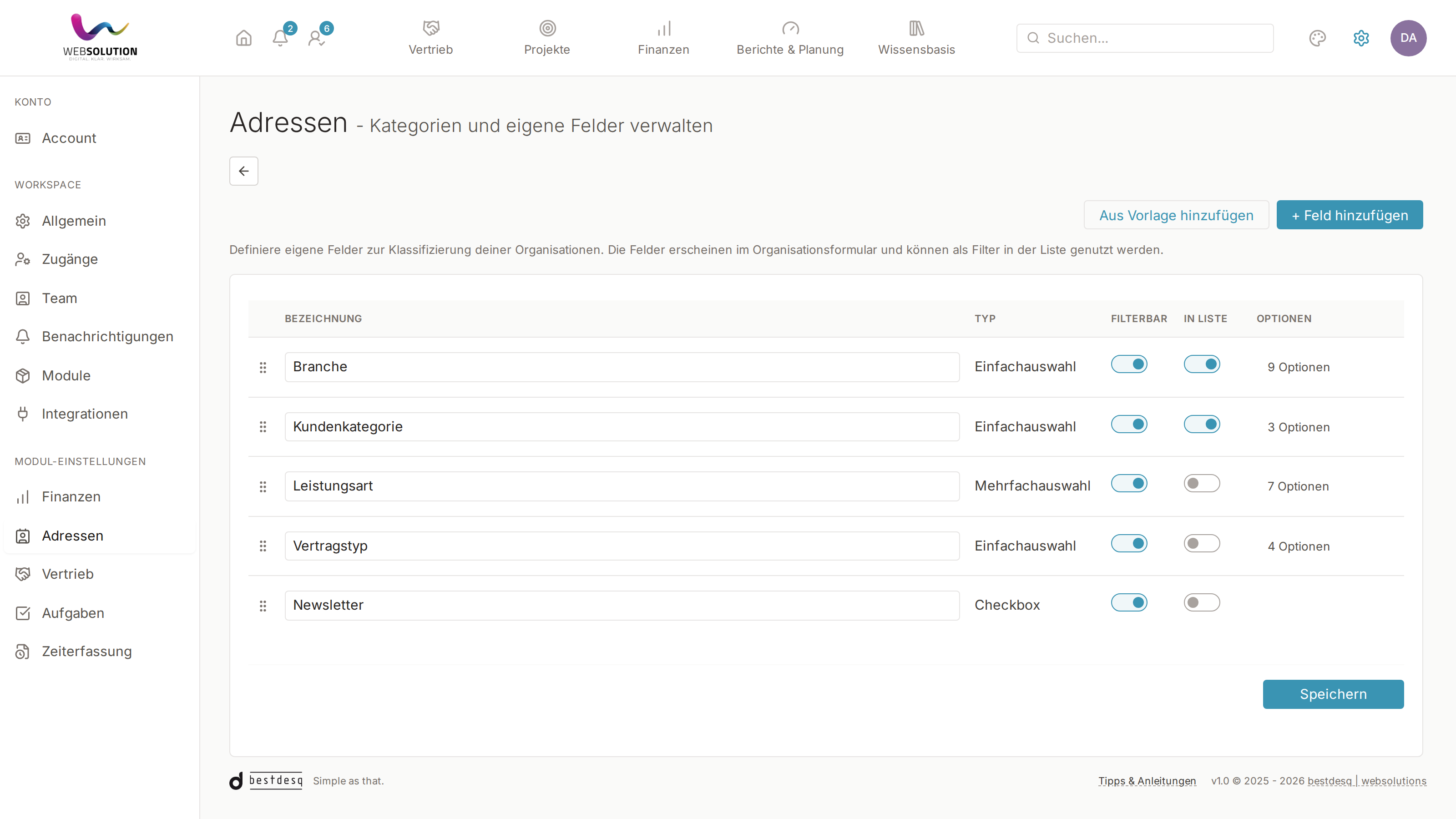Click the WebSolution logo
Image resolution: width=1456 pixels, height=819 pixels.
100,37
